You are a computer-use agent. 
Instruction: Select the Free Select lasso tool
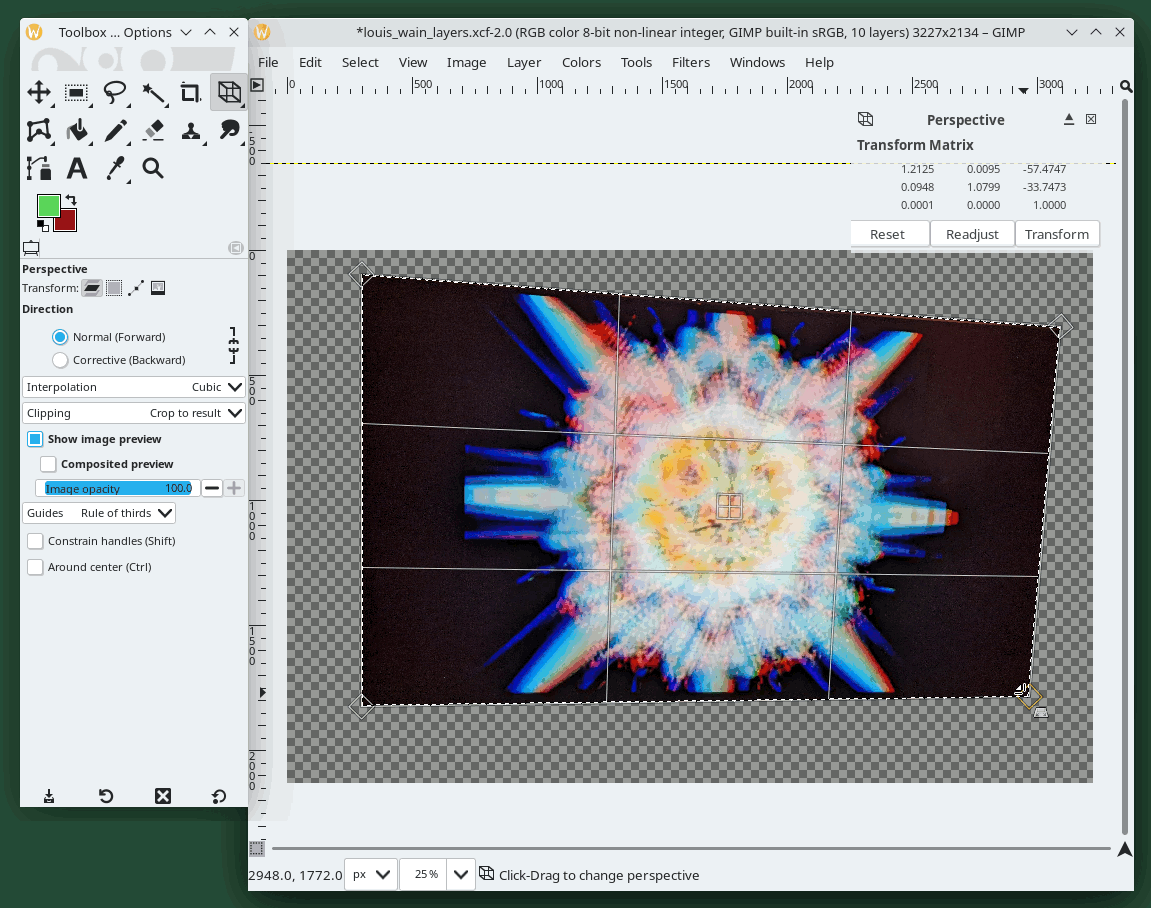click(115, 92)
